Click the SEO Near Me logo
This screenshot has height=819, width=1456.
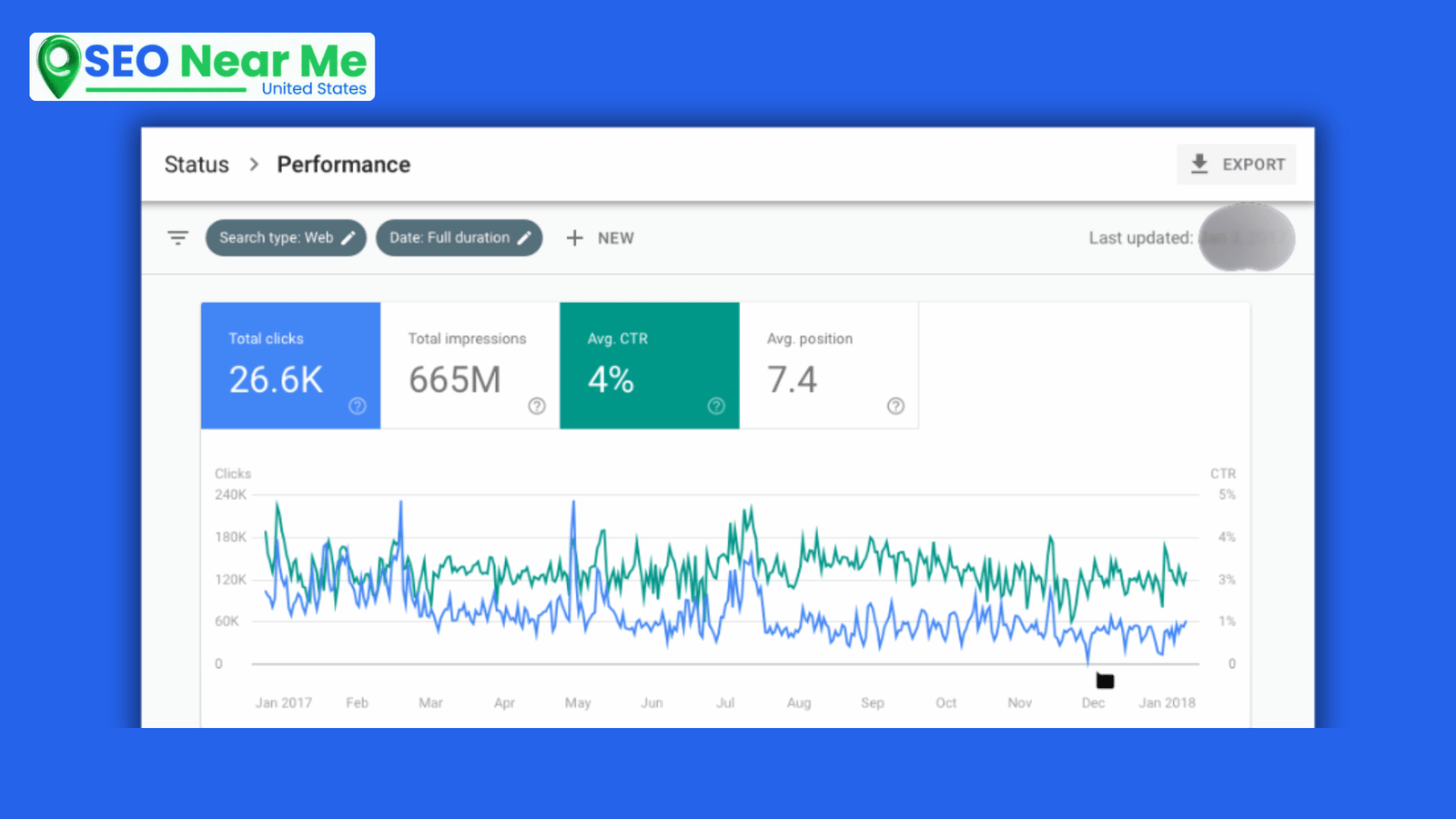pos(202,66)
